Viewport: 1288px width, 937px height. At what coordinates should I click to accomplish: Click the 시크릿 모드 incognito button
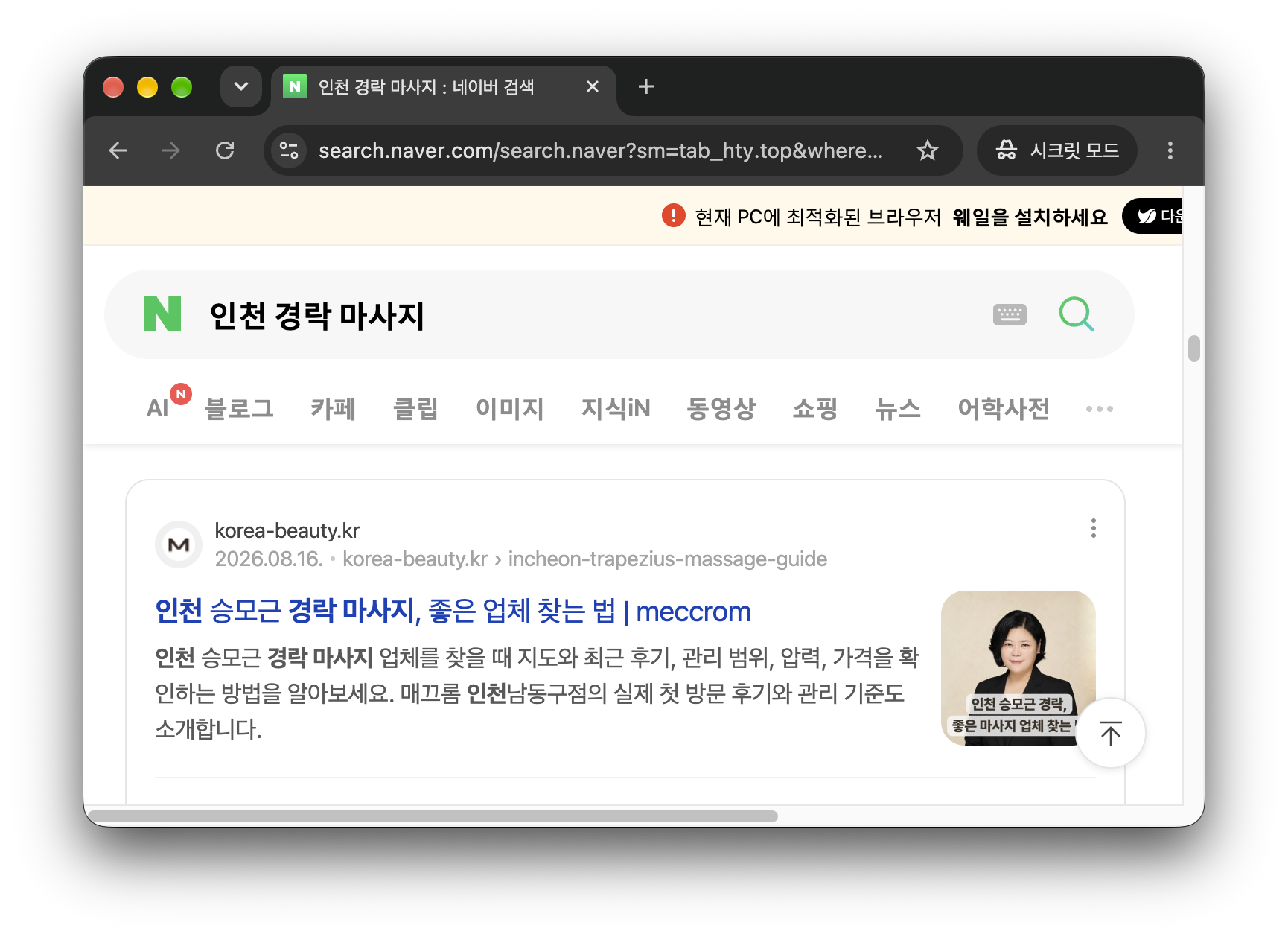[x=1057, y=151]
